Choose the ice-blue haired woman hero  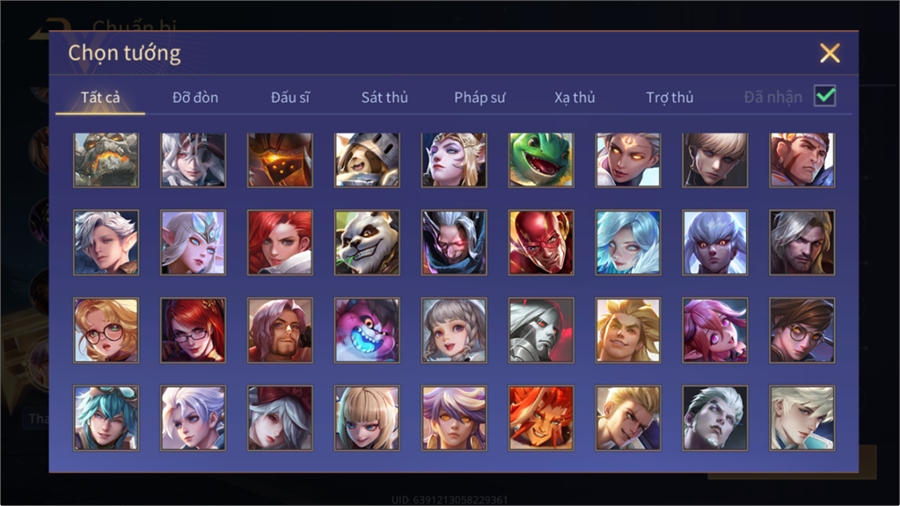628,242
